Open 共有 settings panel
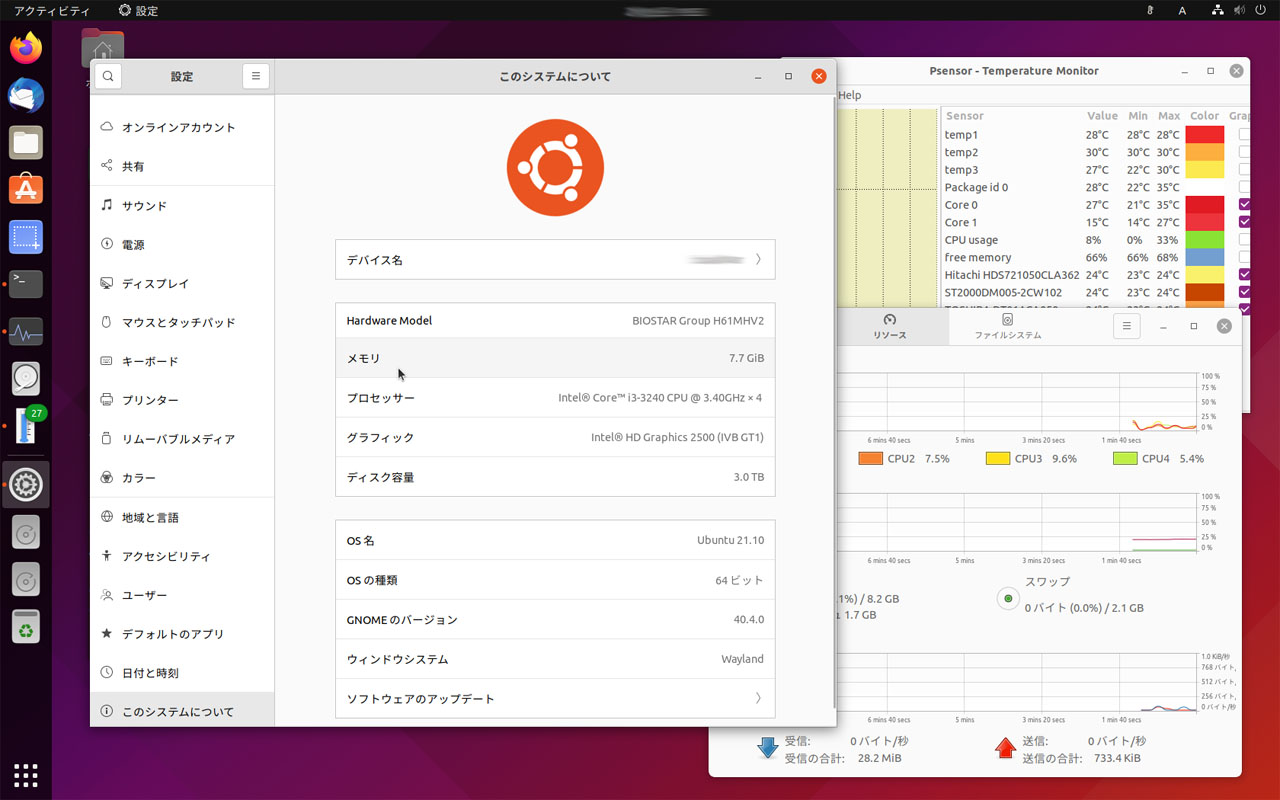The image size is (1280, 800). coord(182,166)
